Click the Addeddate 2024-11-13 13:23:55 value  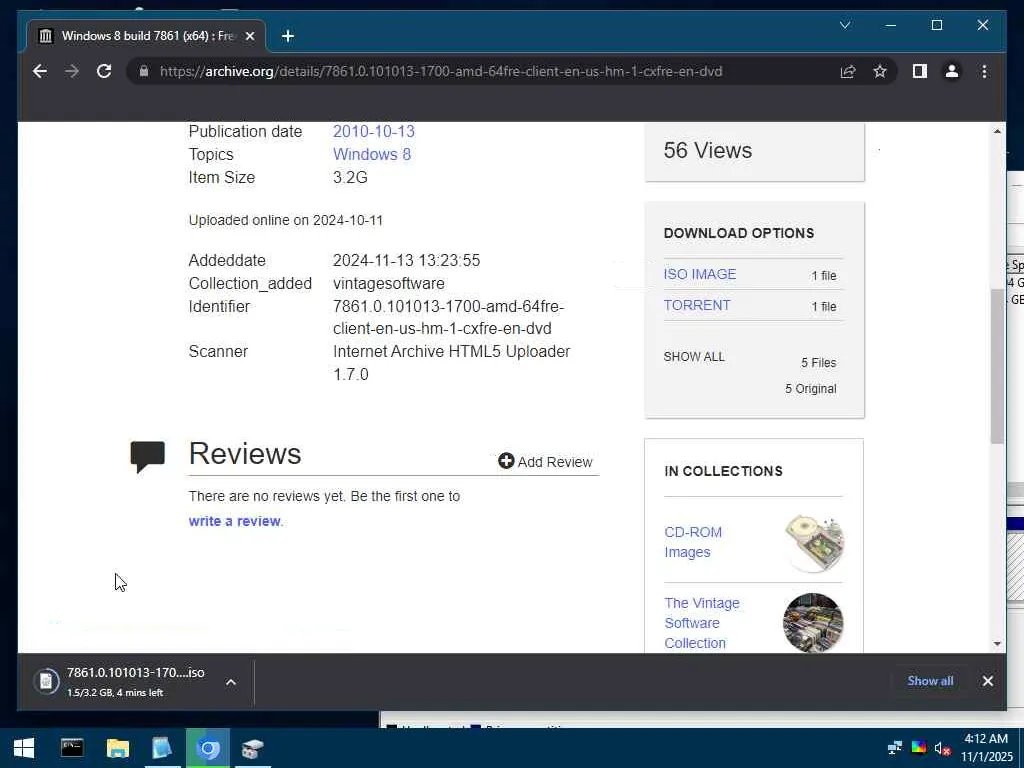406,261
